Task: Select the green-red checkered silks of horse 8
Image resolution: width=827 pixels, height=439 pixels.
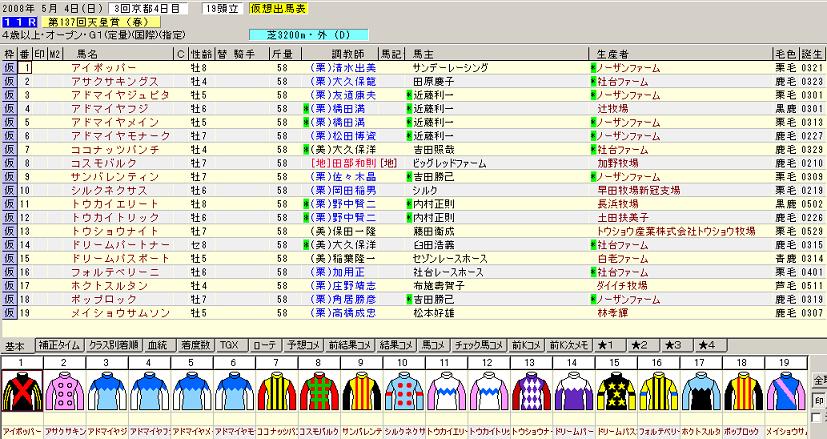Action: point(323,392)
